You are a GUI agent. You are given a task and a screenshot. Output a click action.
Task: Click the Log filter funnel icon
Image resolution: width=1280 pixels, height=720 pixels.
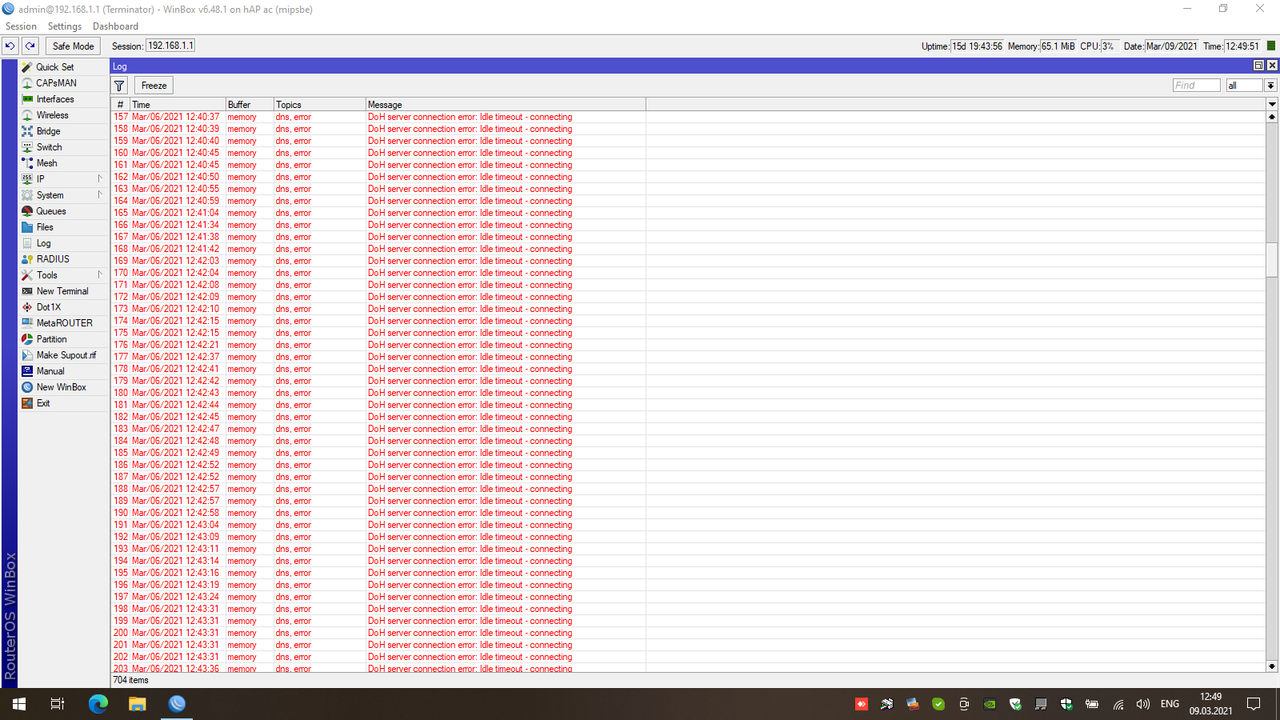point(120,86)
